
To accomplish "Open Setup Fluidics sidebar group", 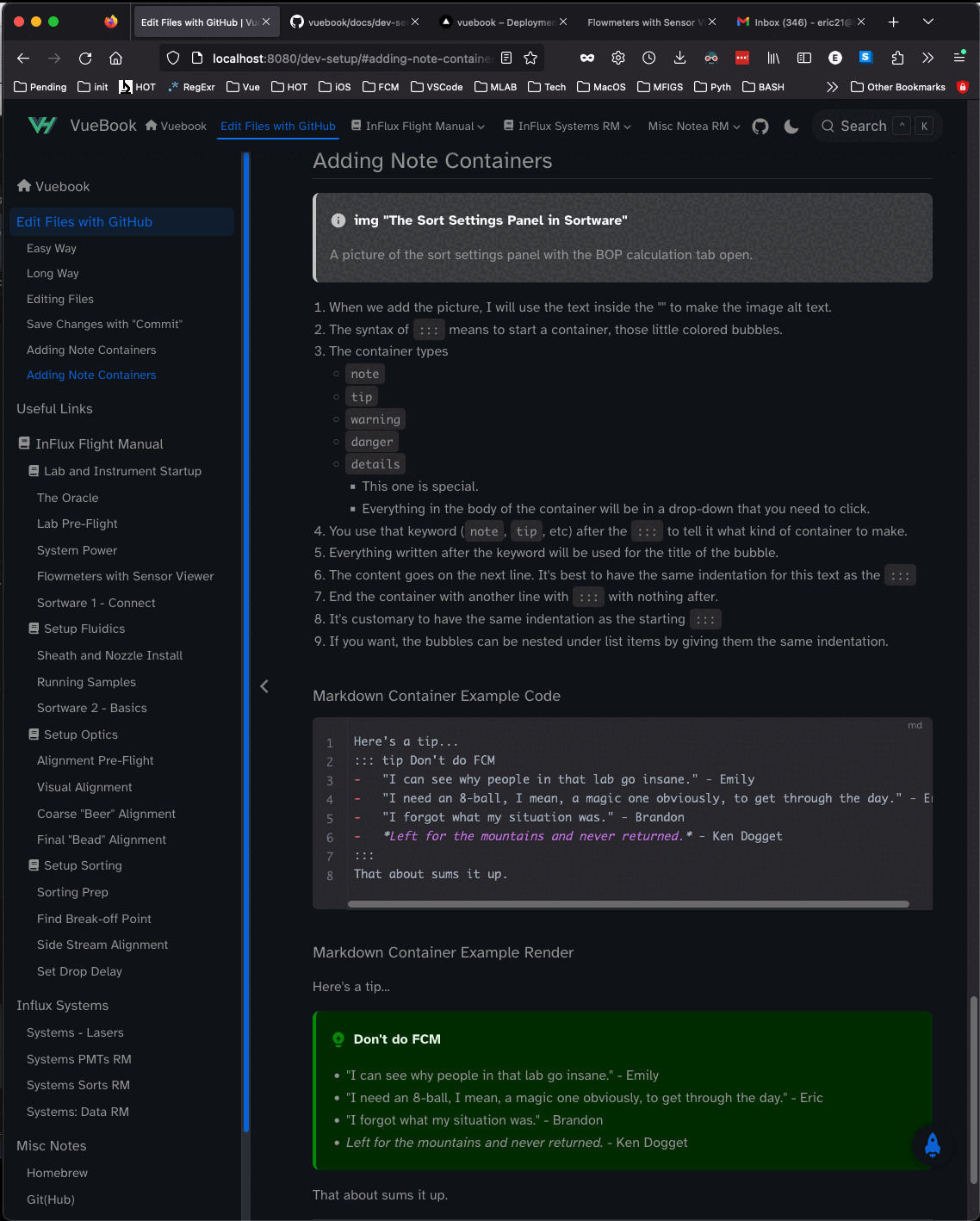I will 77,629.
